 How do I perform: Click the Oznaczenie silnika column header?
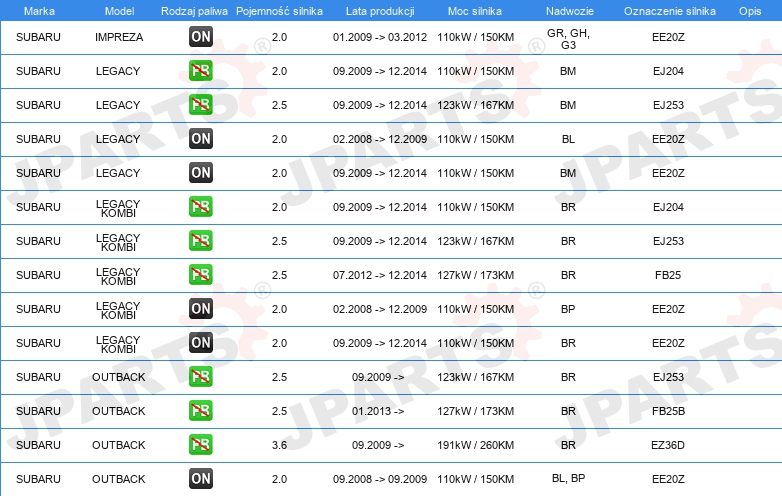[x=669, y=11]
